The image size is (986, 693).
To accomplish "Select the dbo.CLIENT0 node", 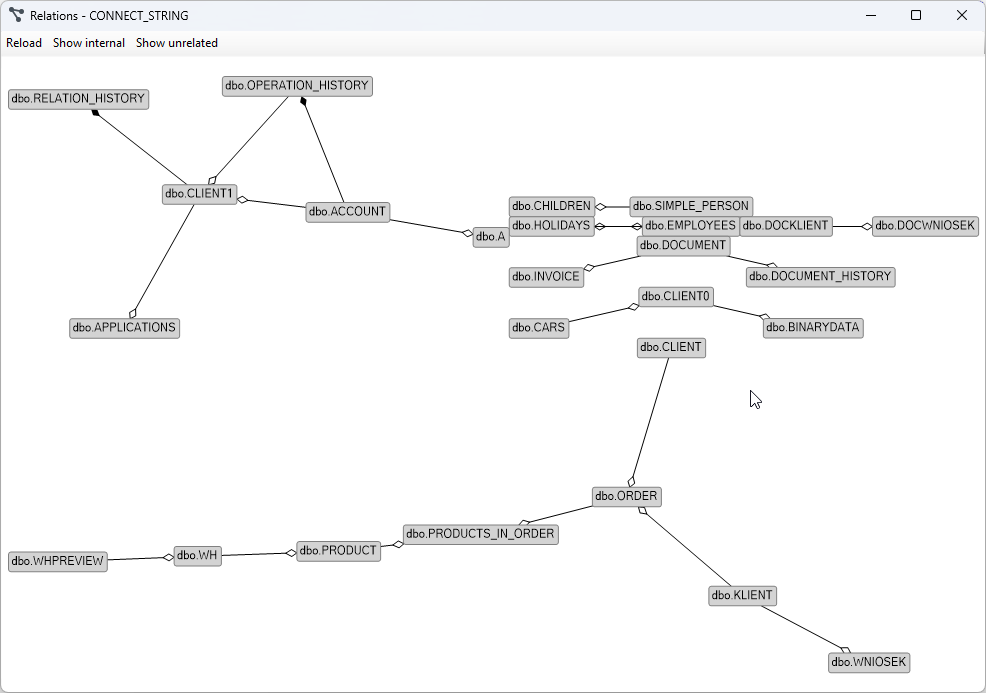I will click(x=676, y=296).
